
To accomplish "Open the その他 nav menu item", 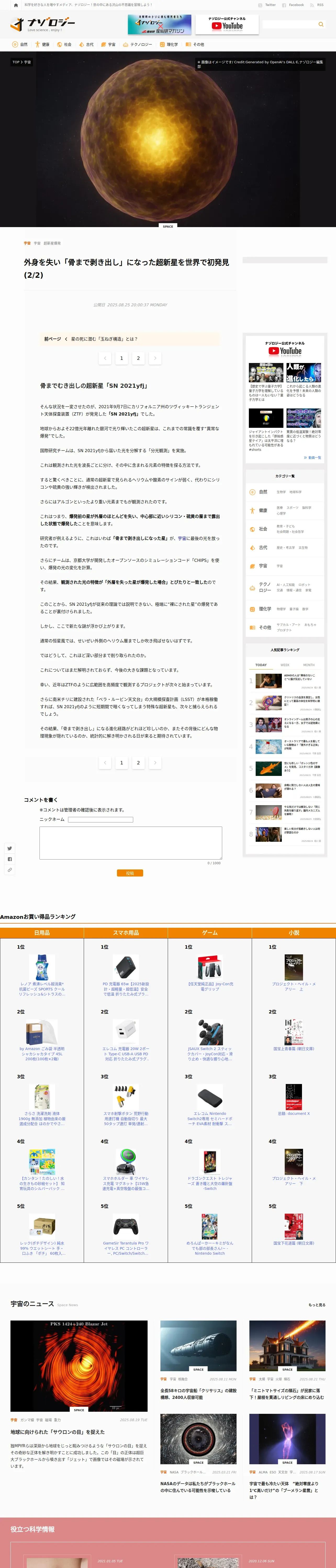I will 195,44.
